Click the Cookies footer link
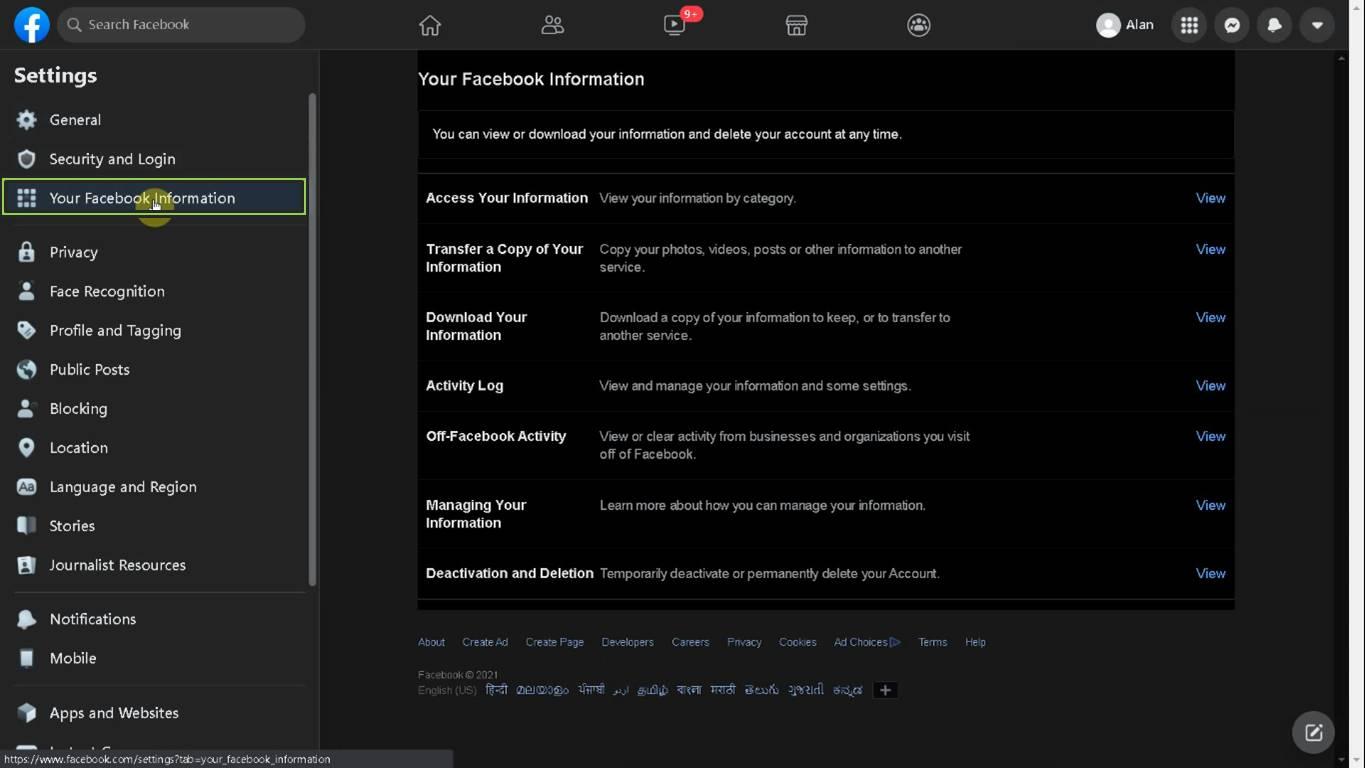 798,642
